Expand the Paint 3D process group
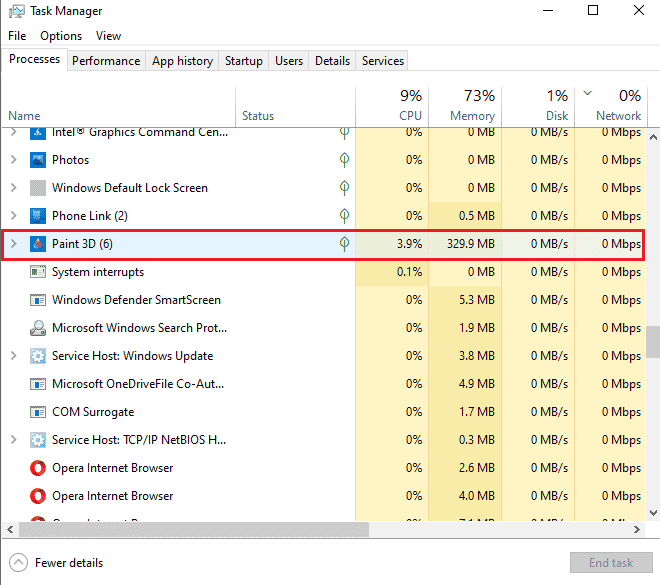 13,244
